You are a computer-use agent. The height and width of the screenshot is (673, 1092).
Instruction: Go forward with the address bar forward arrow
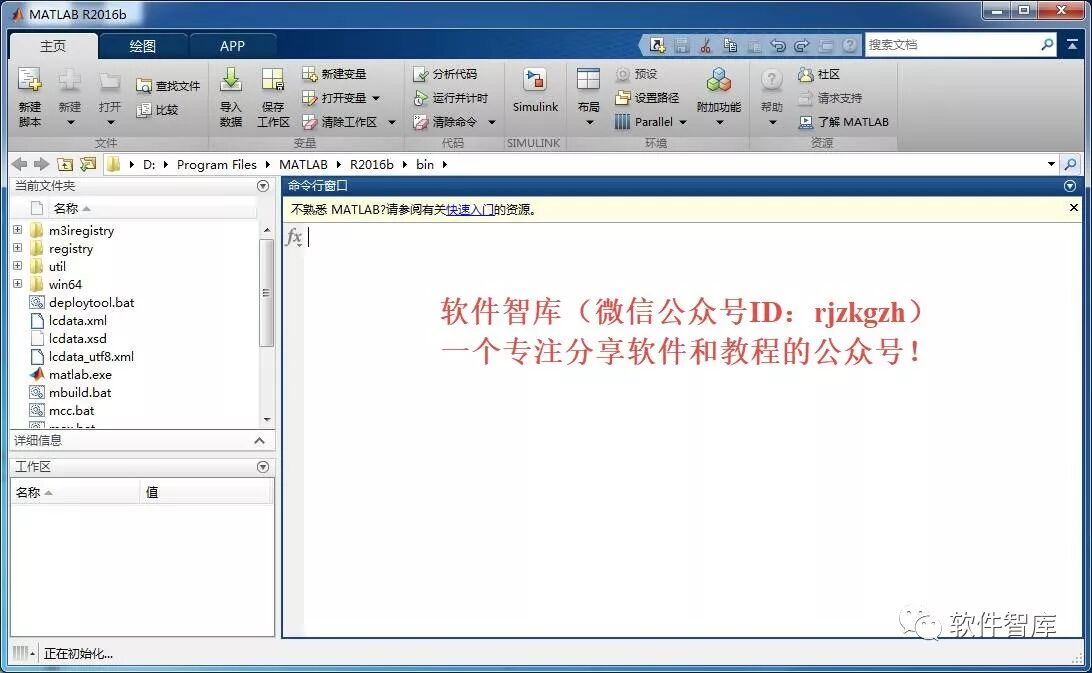[x=42, y=164]
